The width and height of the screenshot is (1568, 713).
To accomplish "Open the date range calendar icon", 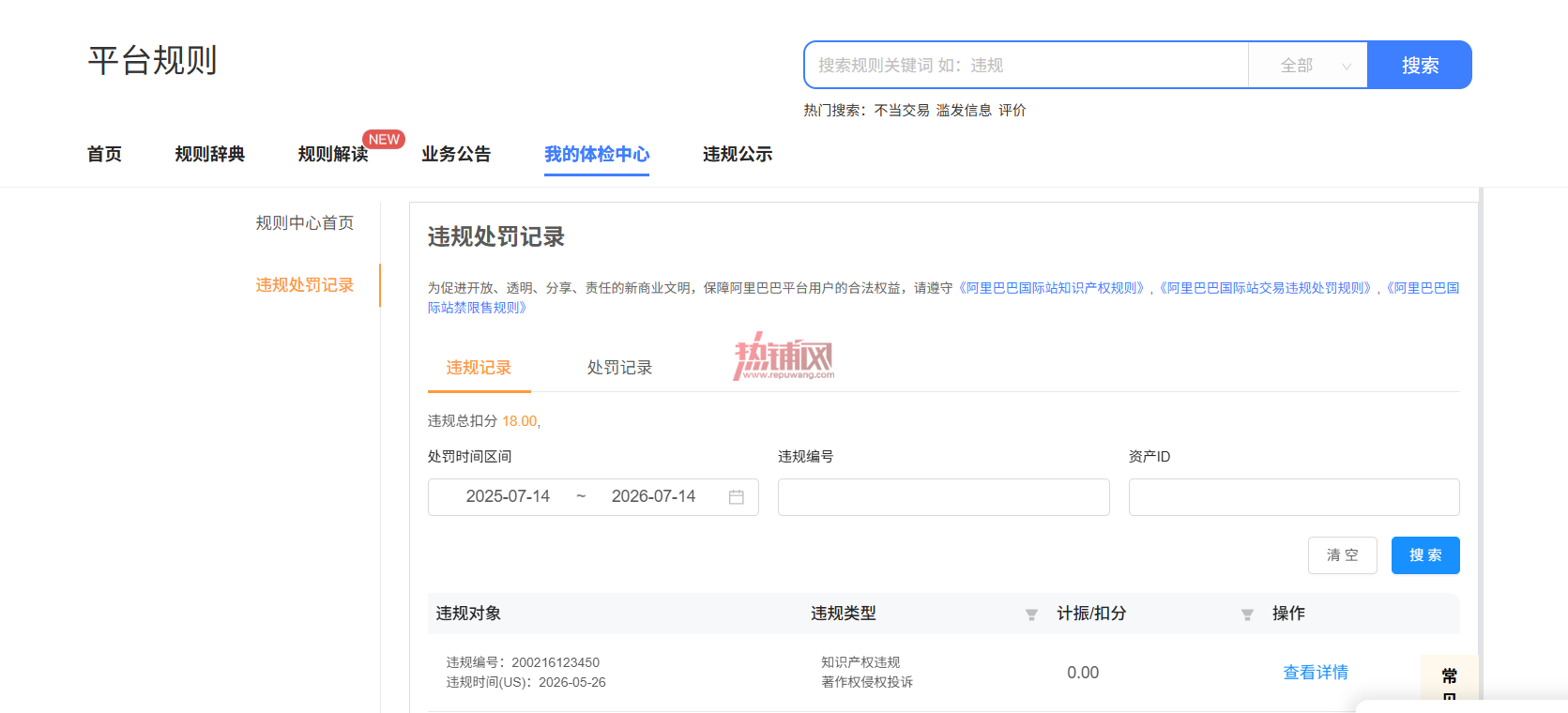I will 737,497.
